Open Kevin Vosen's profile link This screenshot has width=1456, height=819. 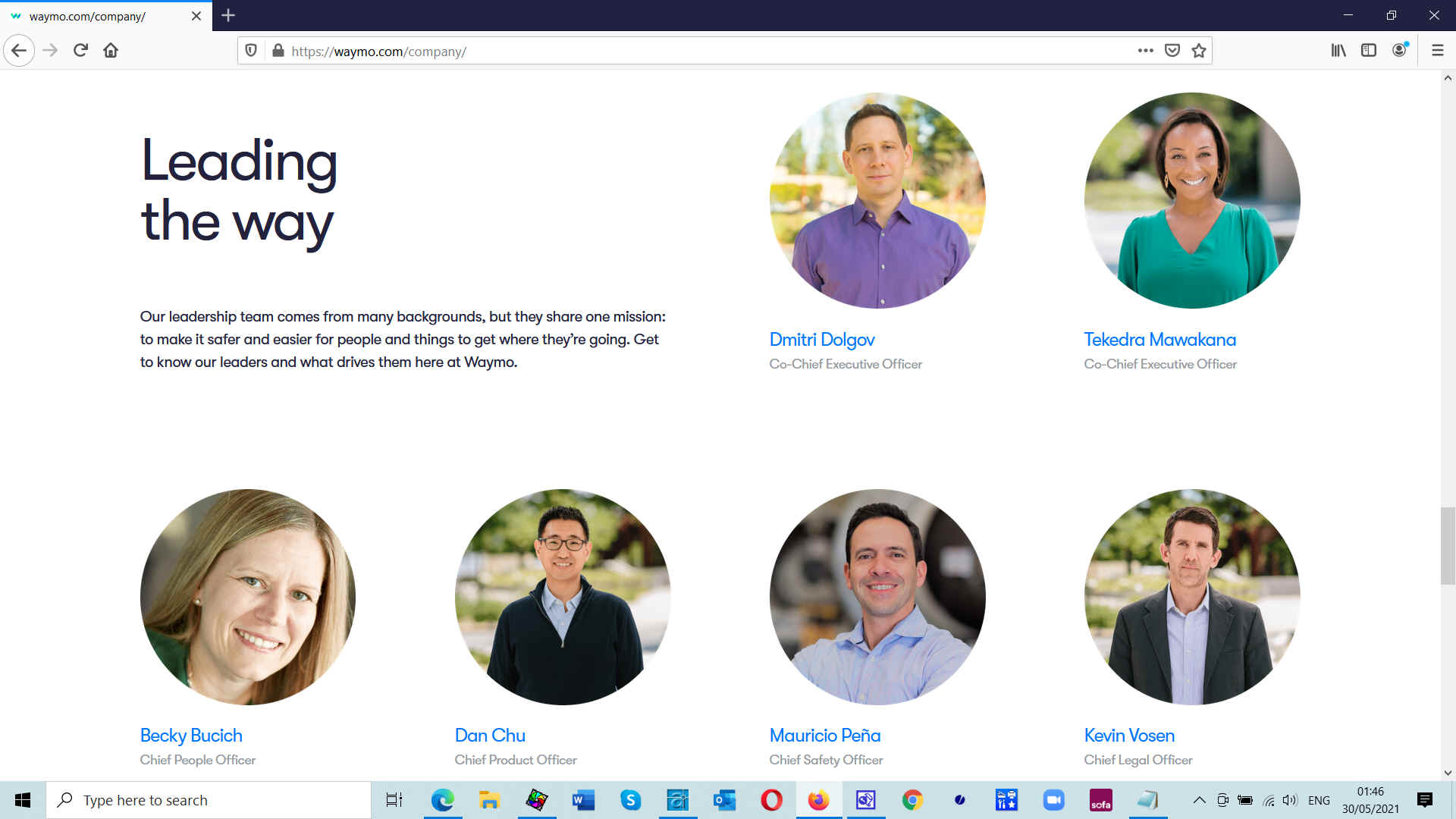1129,736
